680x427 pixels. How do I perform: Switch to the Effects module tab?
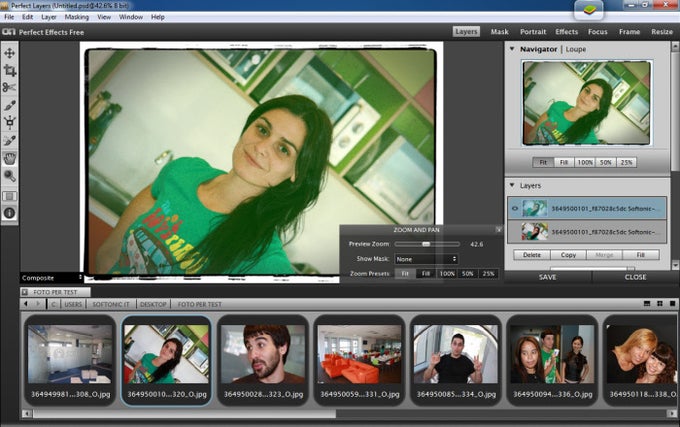point(566,32)
